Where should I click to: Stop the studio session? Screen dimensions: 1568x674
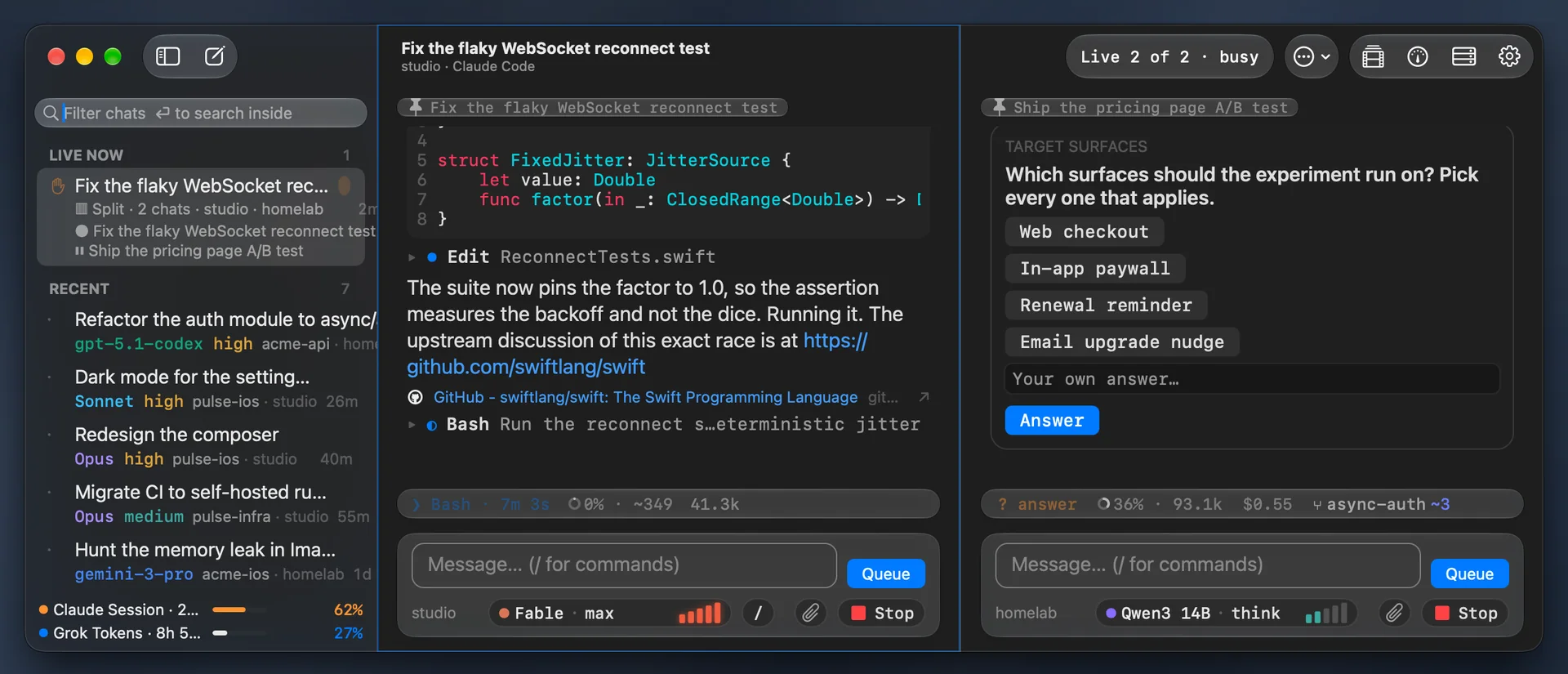883,613
